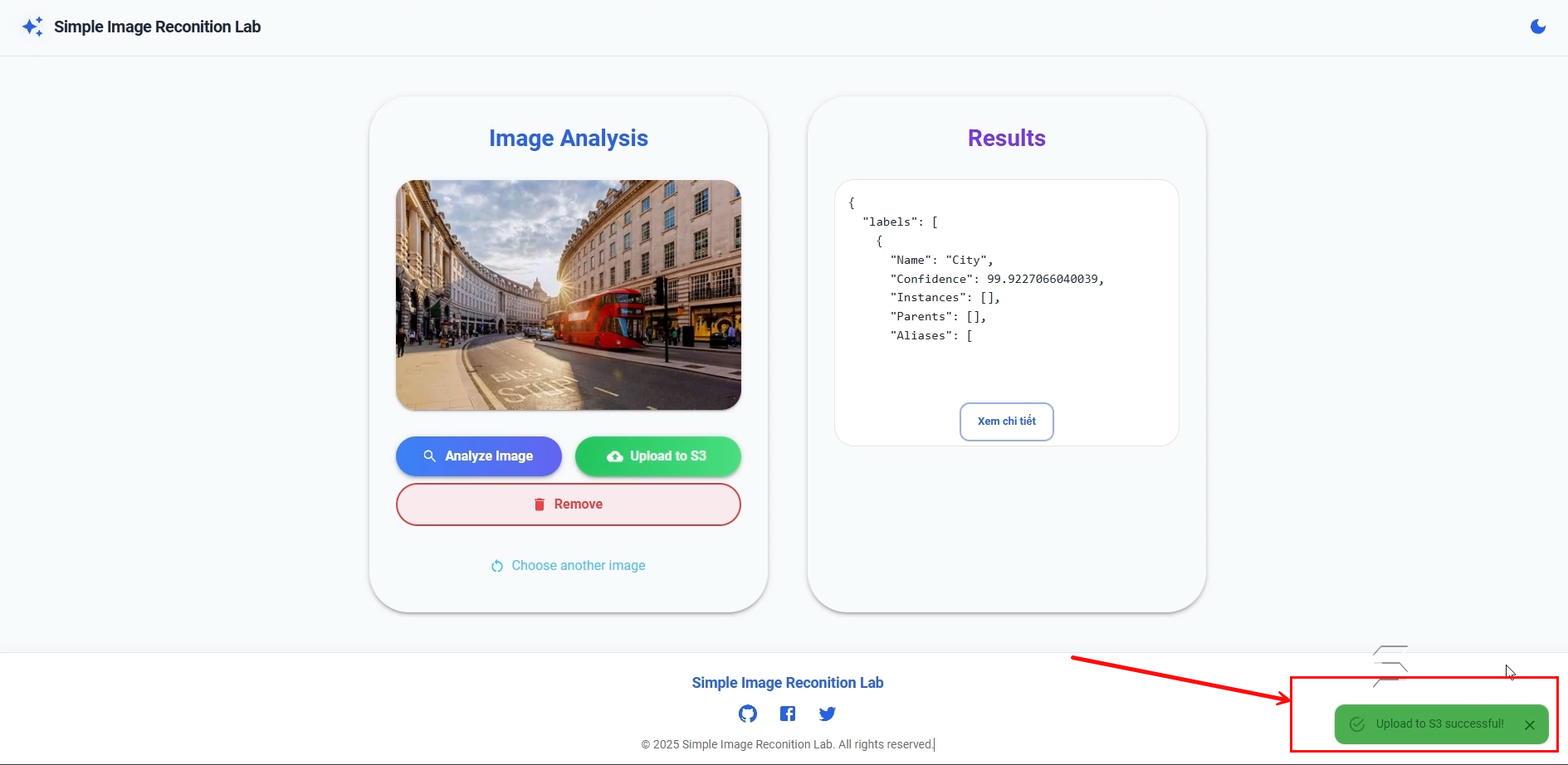Viewport: 1568px width, 765px height.
Task: Toggle dark mode with the moon icon
Action: (1537, 27)
